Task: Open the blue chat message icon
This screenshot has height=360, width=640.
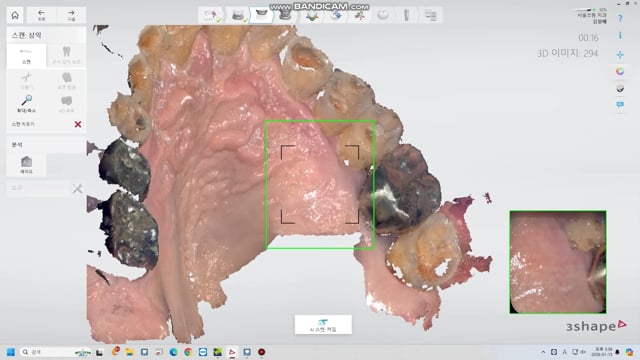Action: [x=620, y=104]
